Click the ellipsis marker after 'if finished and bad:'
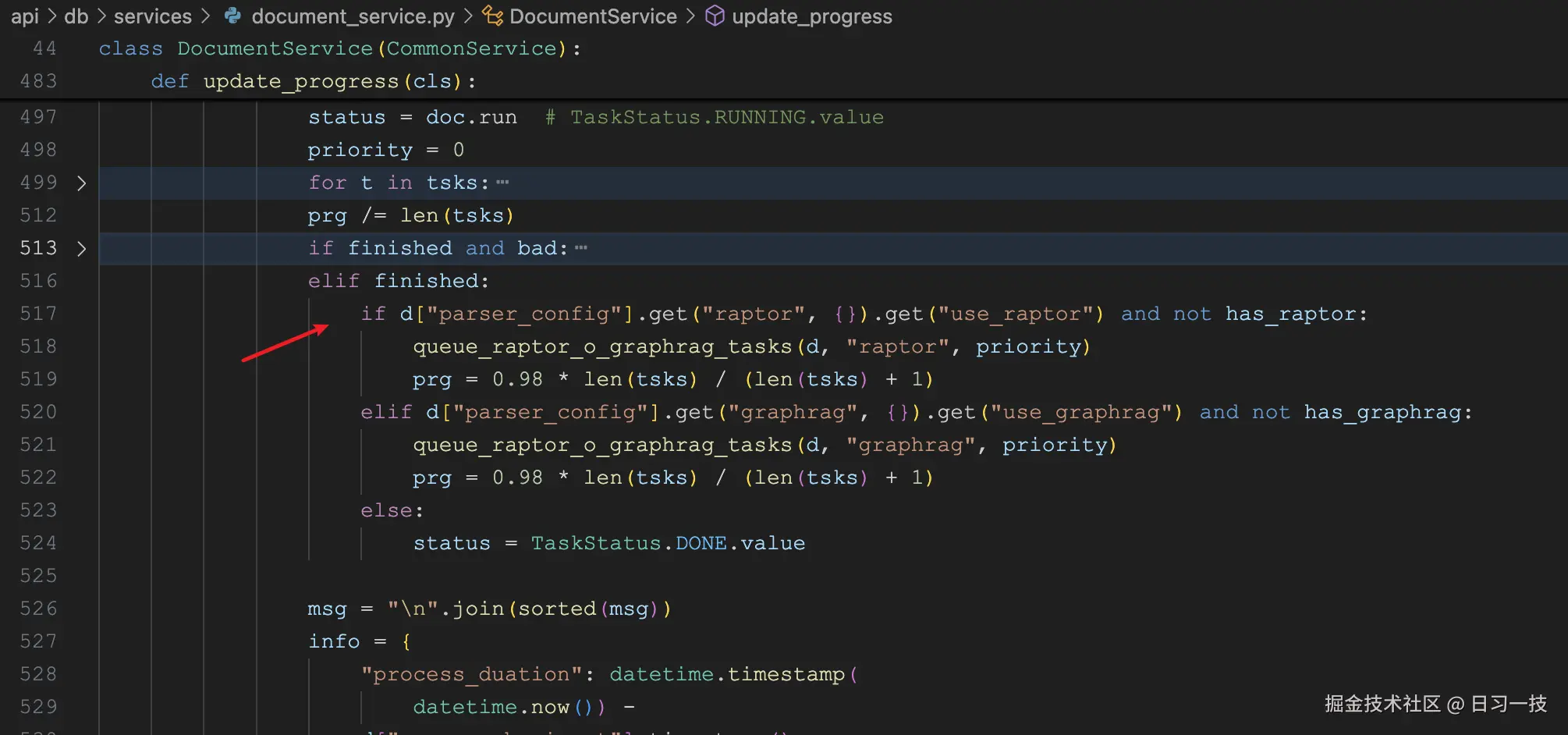1568x735 pixels. pos(580,247)
